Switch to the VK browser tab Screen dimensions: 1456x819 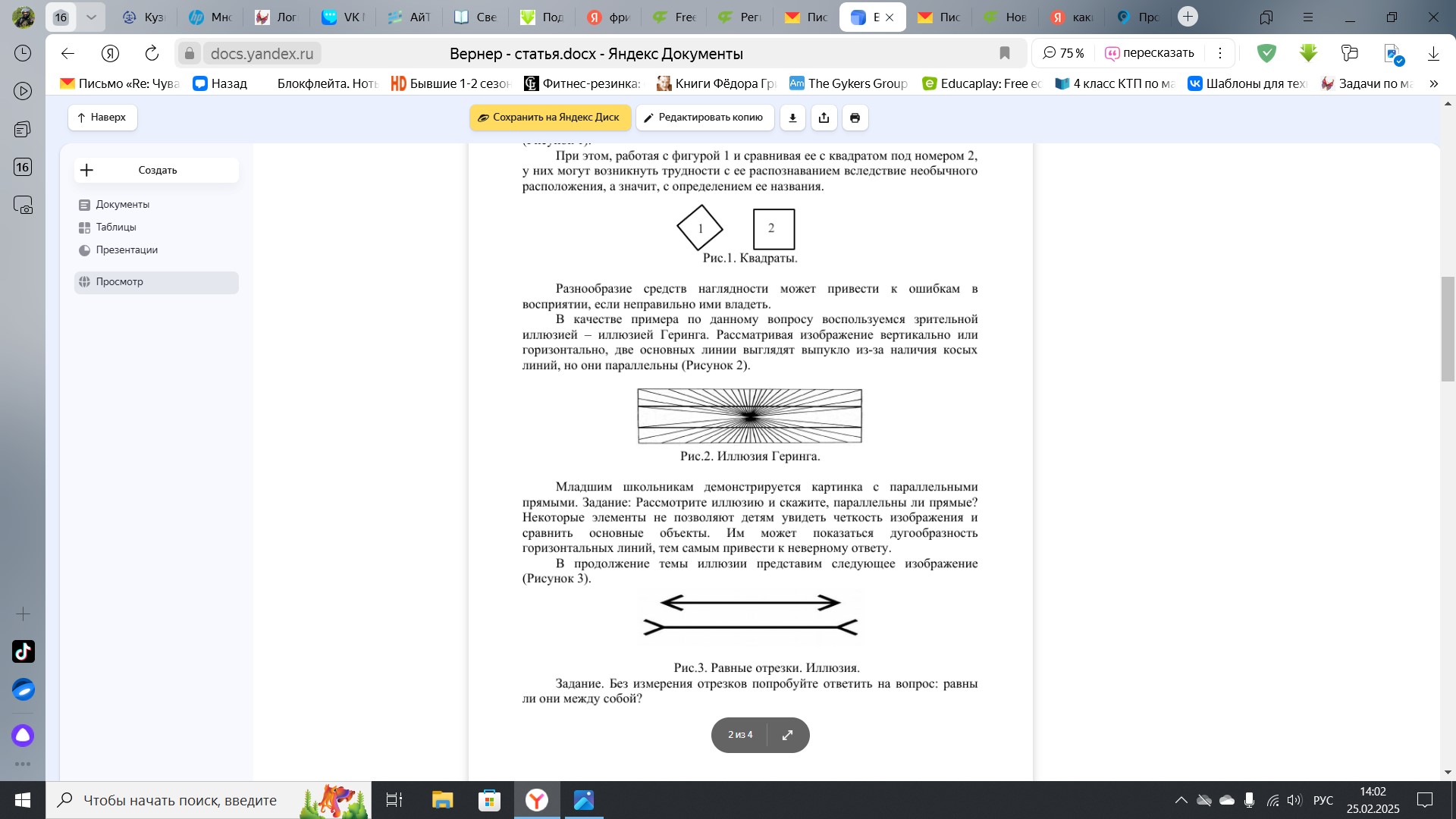pos(342,17)
